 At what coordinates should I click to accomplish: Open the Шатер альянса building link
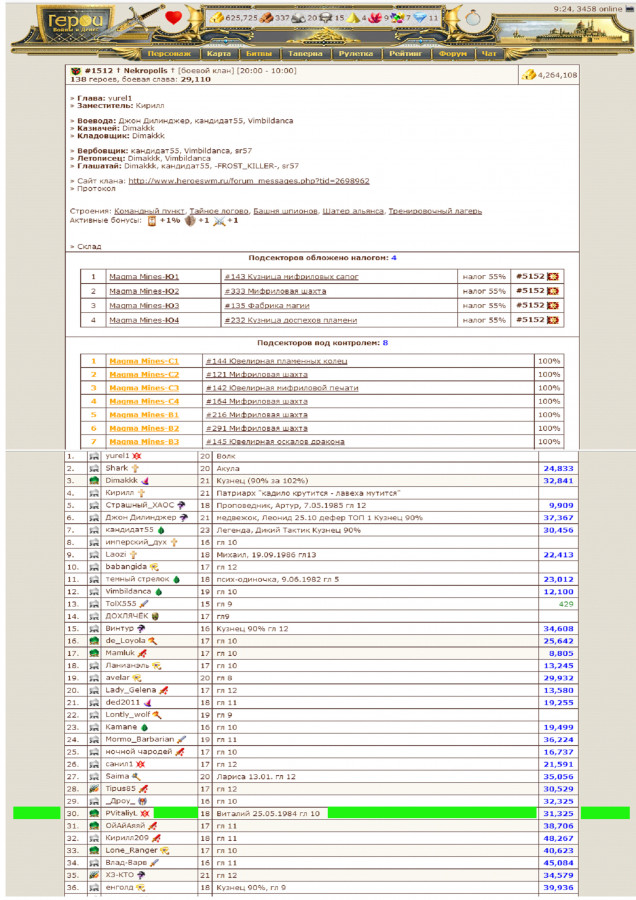(353, 211)
